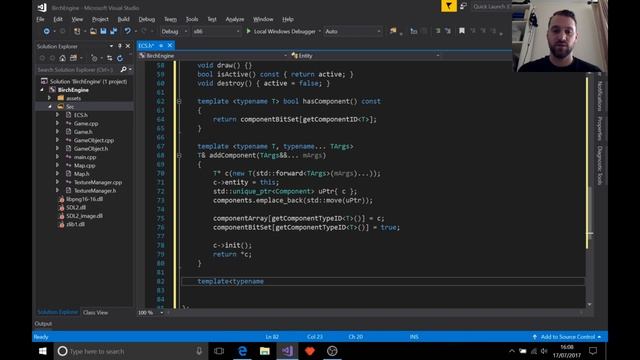Open the Build menu
640x360 pixels.
pyautogui.click(x=123, y=19)
